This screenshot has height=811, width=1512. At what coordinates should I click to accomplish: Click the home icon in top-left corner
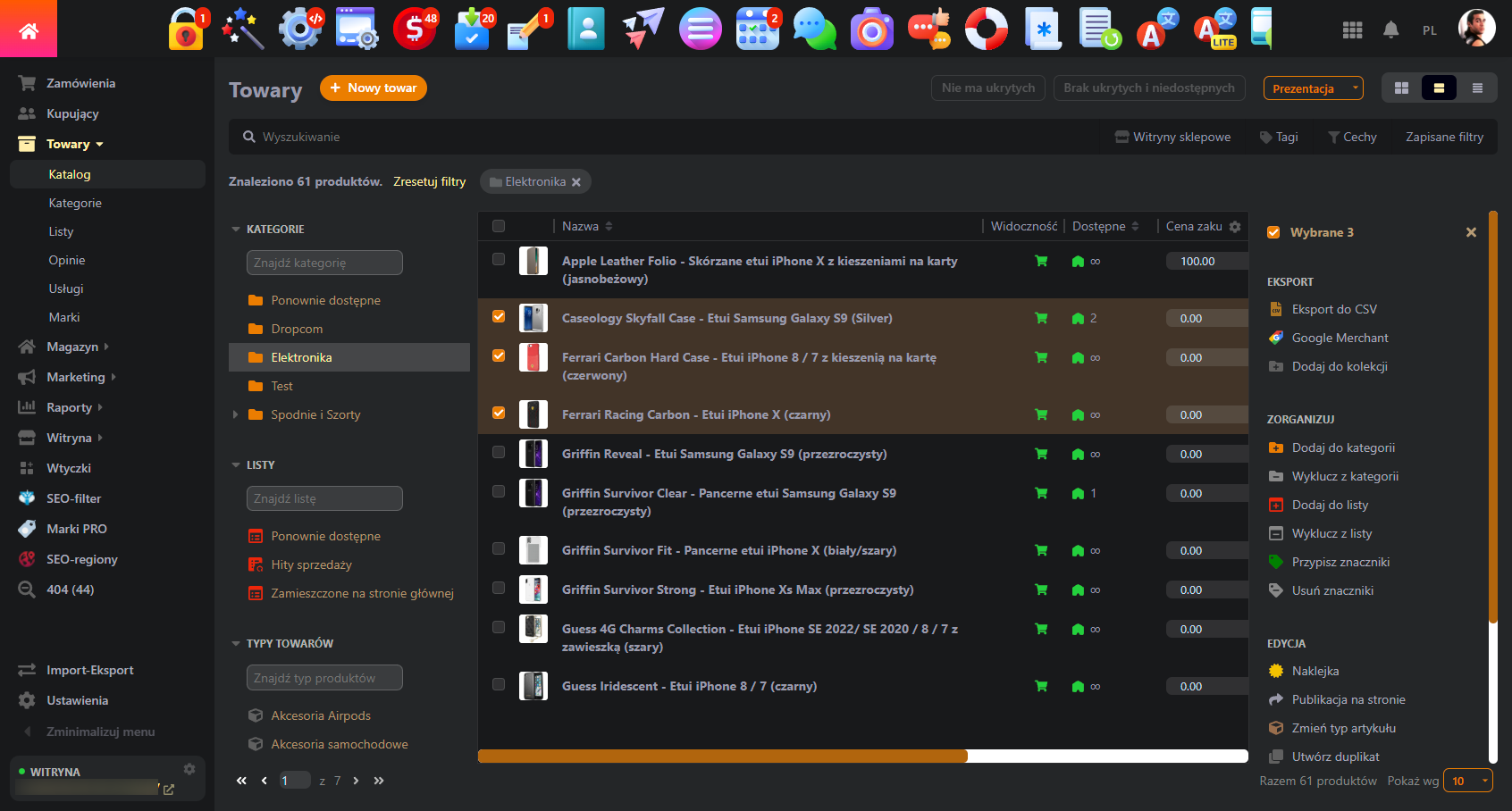(29, 31)
